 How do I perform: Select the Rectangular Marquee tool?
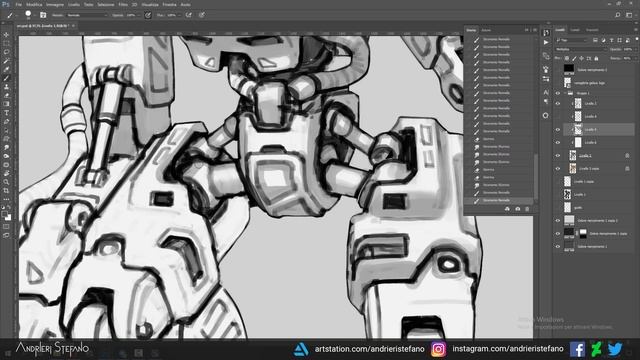[x=6, y=44]
